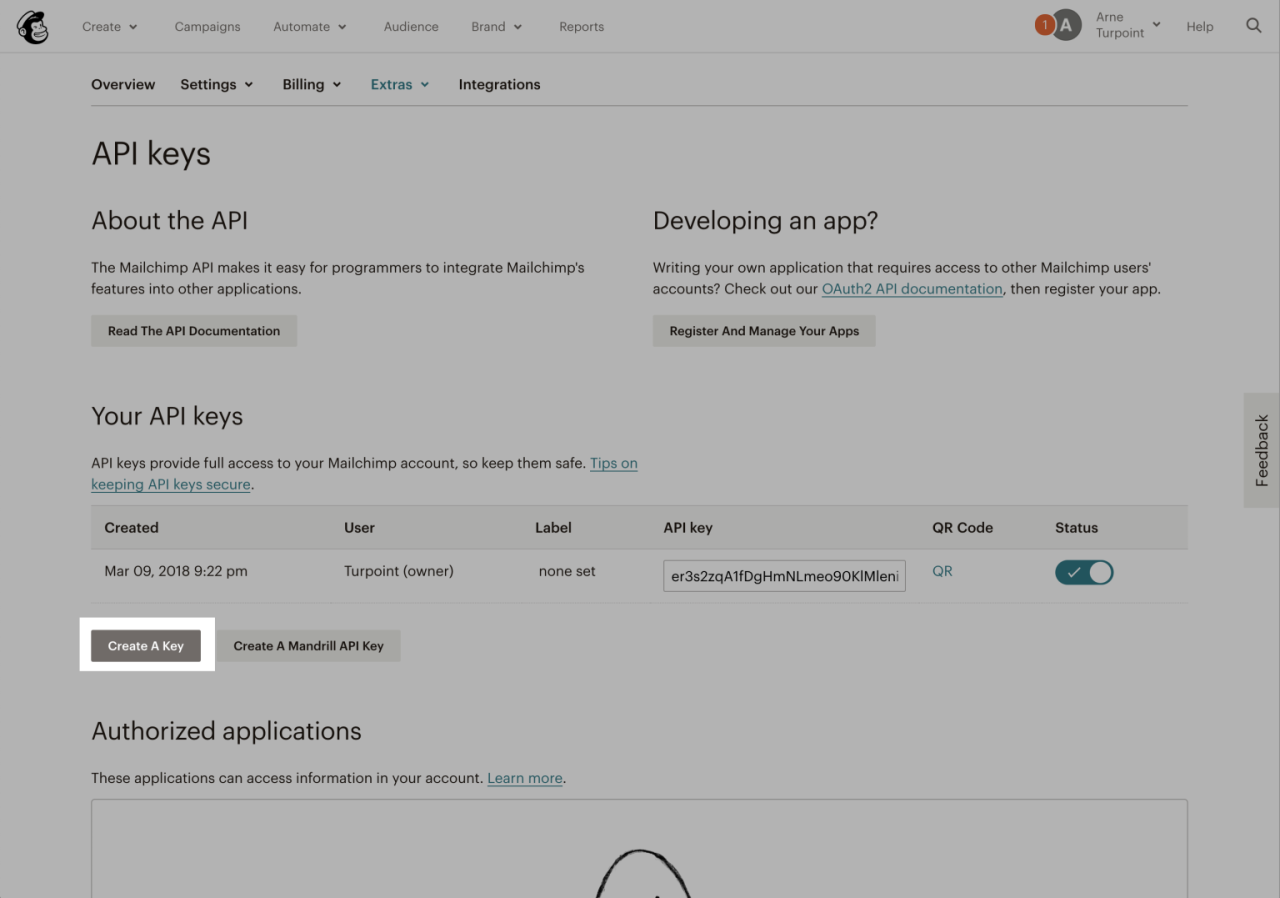Click Create A Mandrill API Key
This screenshot has height=898, width=1280.
pyautogui.click(x=308, y=646)
